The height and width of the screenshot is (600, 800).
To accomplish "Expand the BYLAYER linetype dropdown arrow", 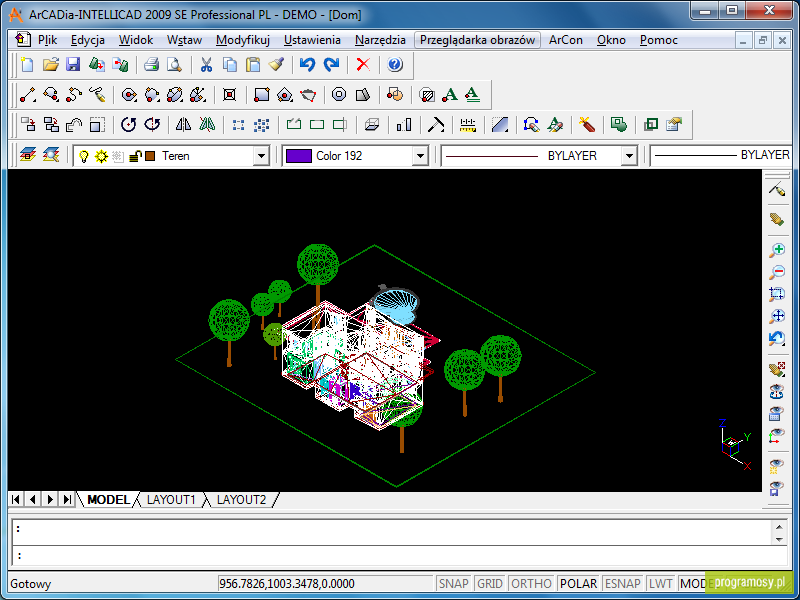I will tap(630, 156).
